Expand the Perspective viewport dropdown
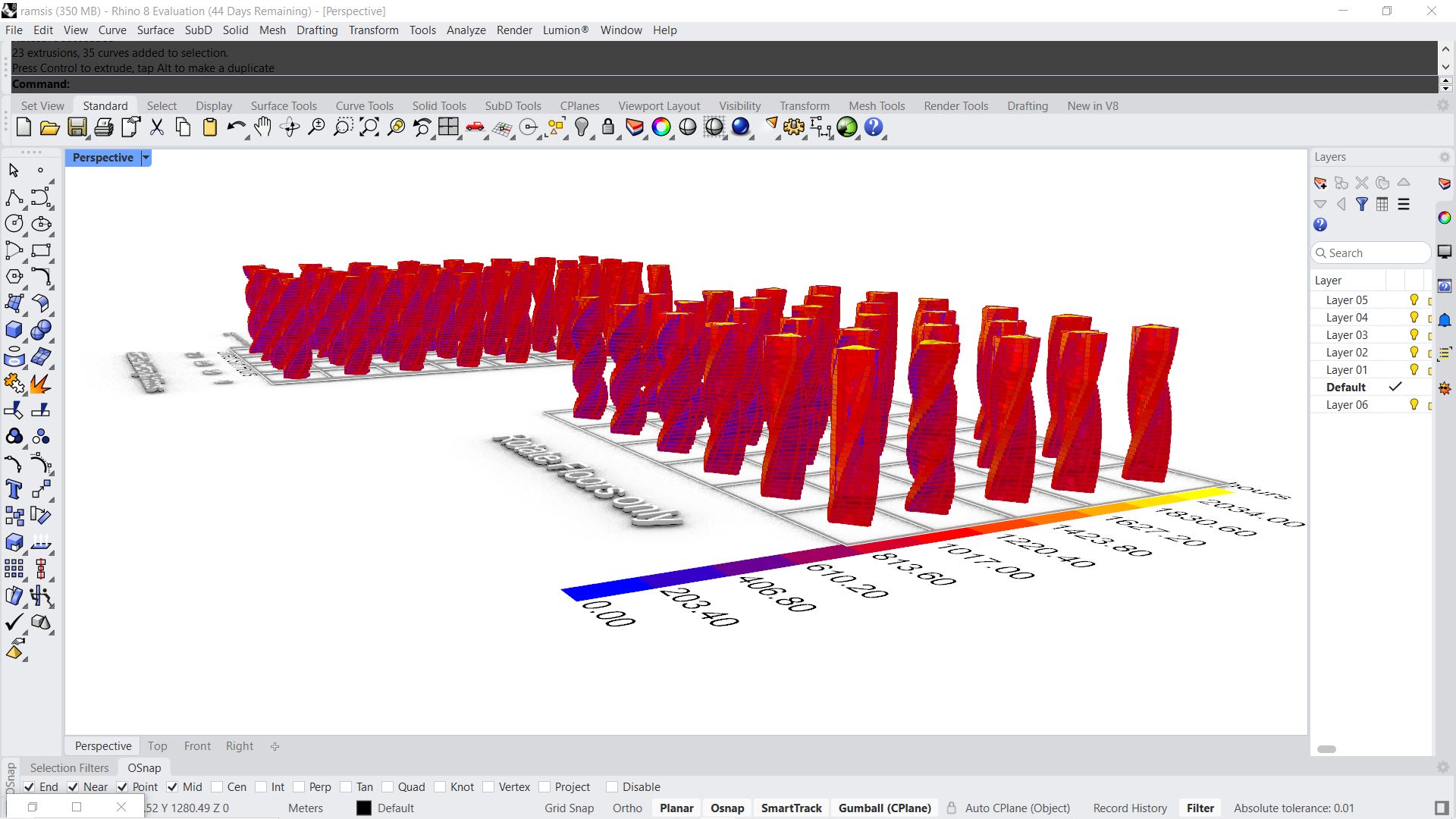The image size is (1456, 819). click(x=144, y=157)
